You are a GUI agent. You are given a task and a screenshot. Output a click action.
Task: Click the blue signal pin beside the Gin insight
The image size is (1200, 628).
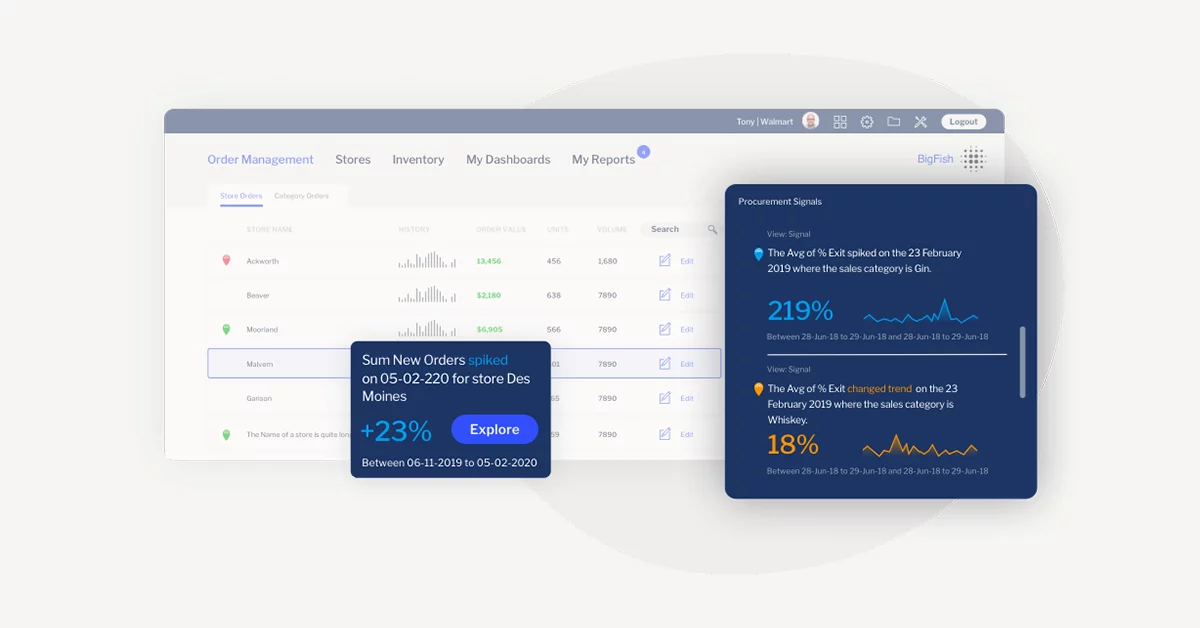click(x=757, y=255)
